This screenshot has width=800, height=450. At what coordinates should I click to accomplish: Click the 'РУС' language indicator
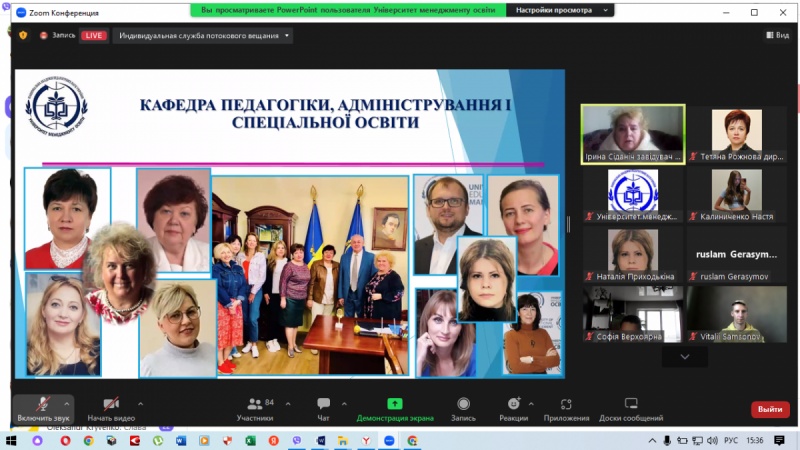point(731,440)
